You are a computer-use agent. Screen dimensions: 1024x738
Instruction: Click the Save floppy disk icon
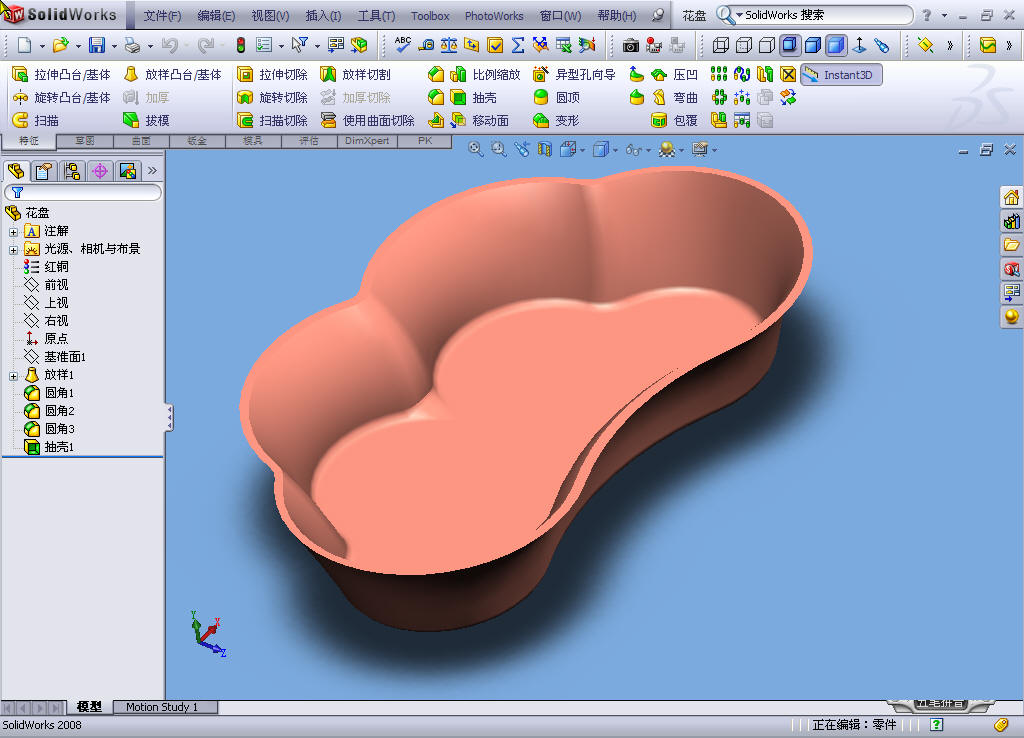97,45
